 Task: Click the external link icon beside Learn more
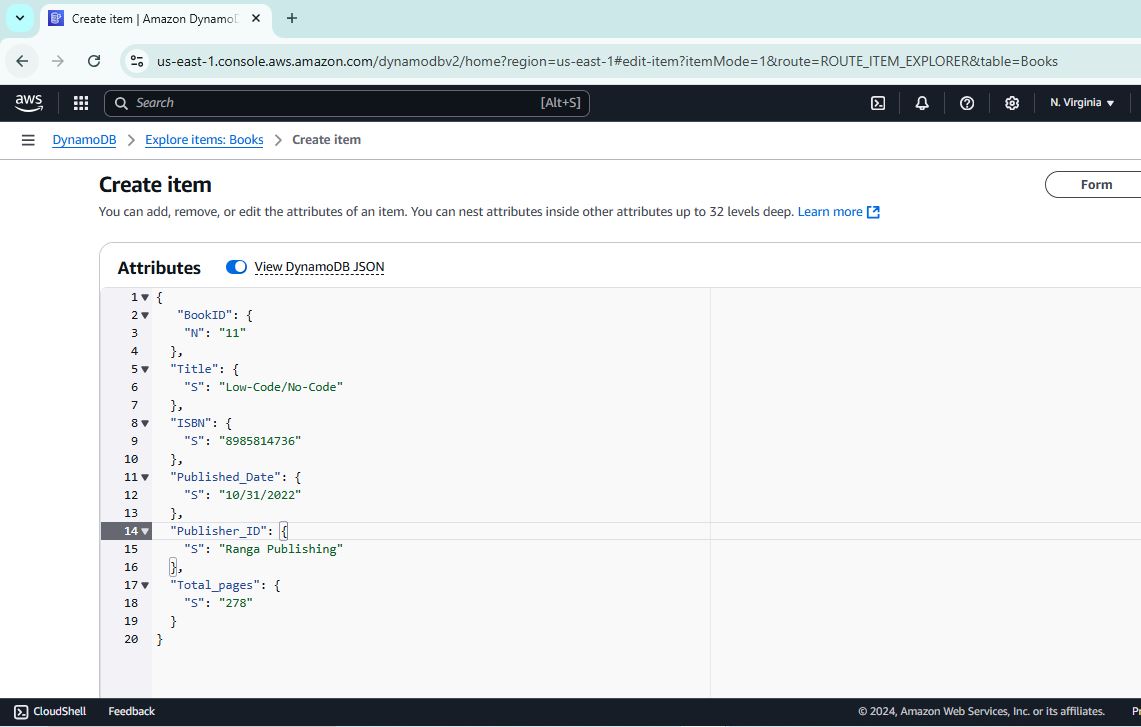click(873, 212)
